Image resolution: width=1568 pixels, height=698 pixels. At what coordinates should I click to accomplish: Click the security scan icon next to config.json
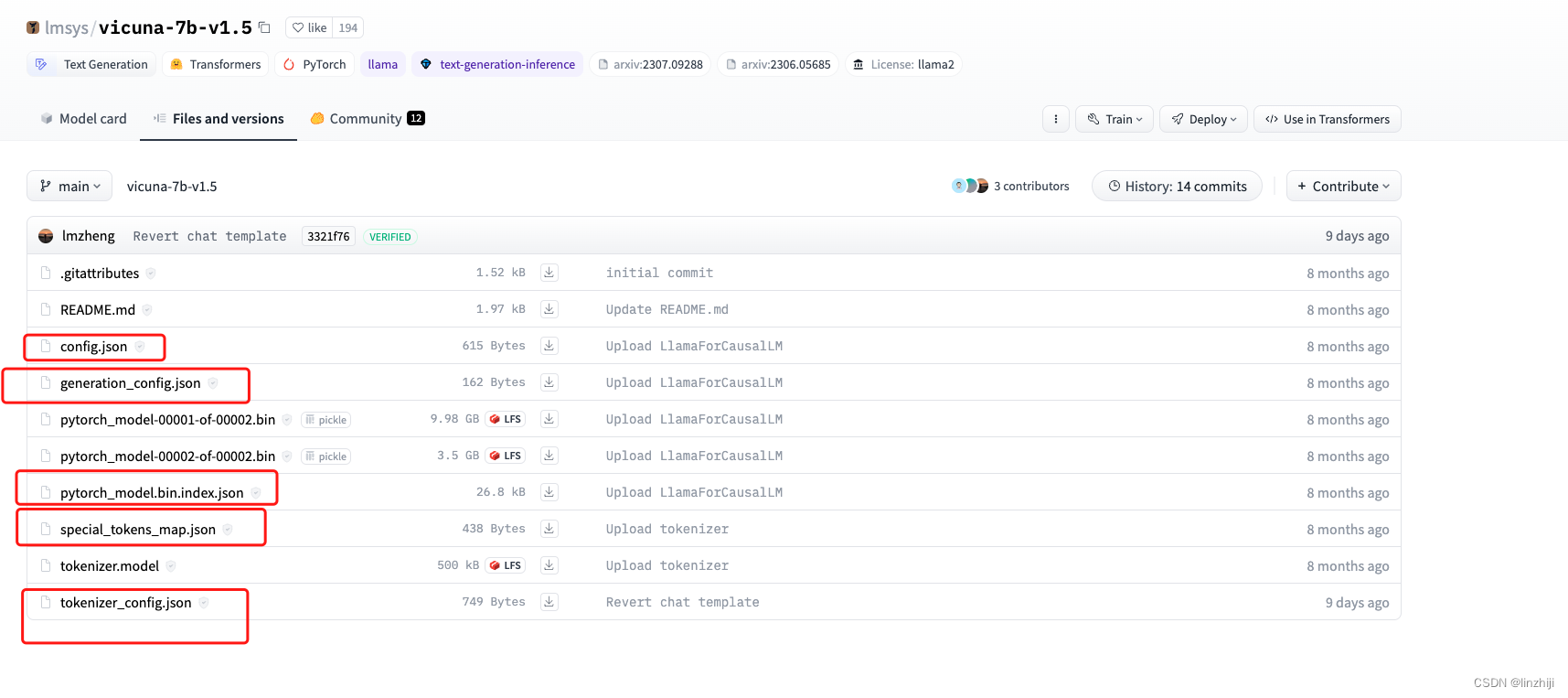coord(140,347)
